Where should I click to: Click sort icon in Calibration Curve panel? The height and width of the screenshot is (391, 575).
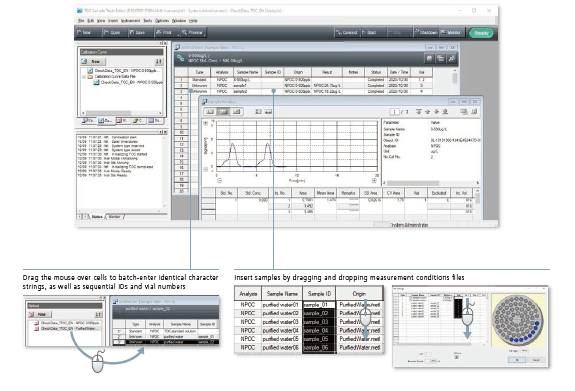pos(158,61)
